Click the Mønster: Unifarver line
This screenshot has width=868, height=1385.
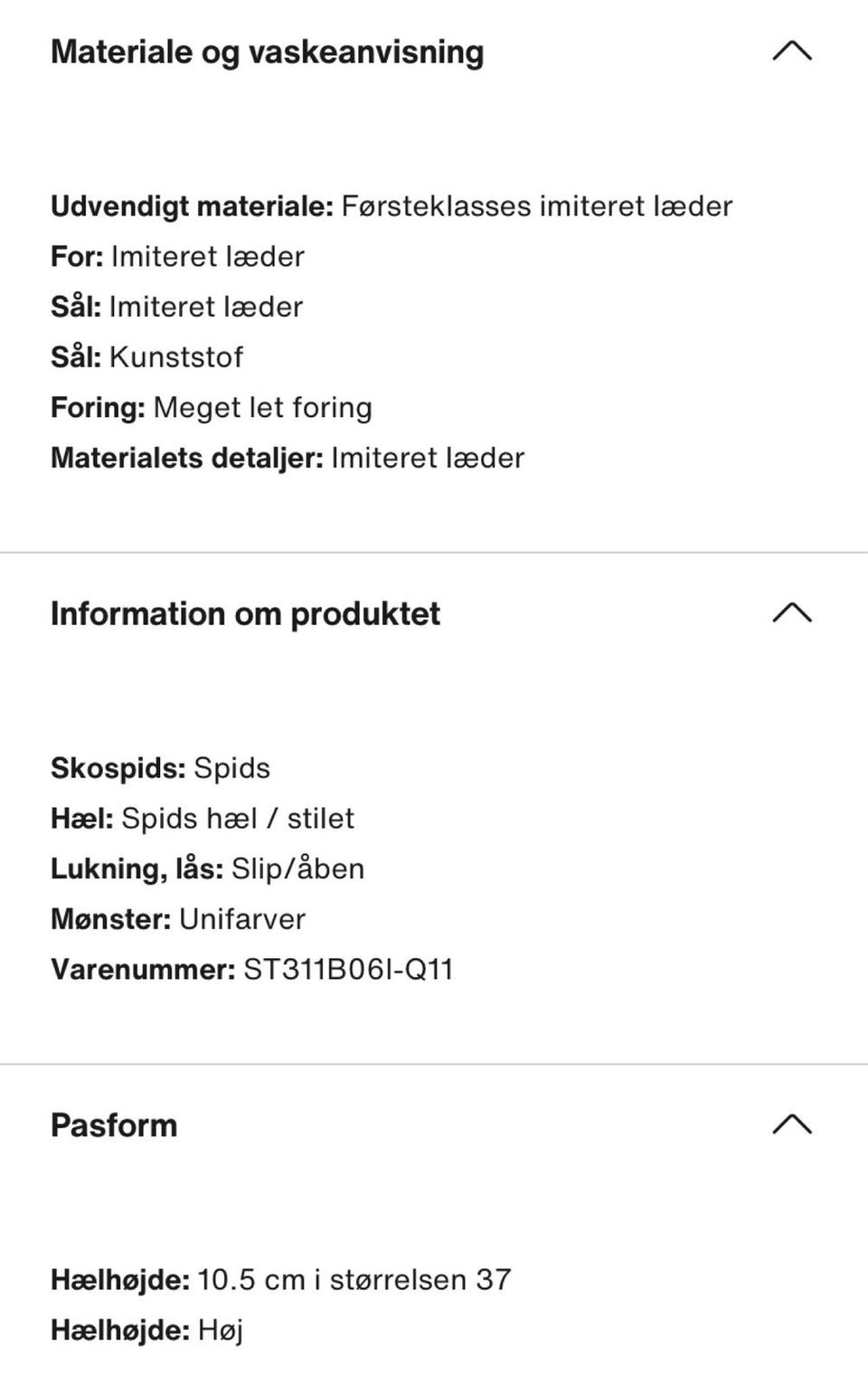(x=177, y=919)
